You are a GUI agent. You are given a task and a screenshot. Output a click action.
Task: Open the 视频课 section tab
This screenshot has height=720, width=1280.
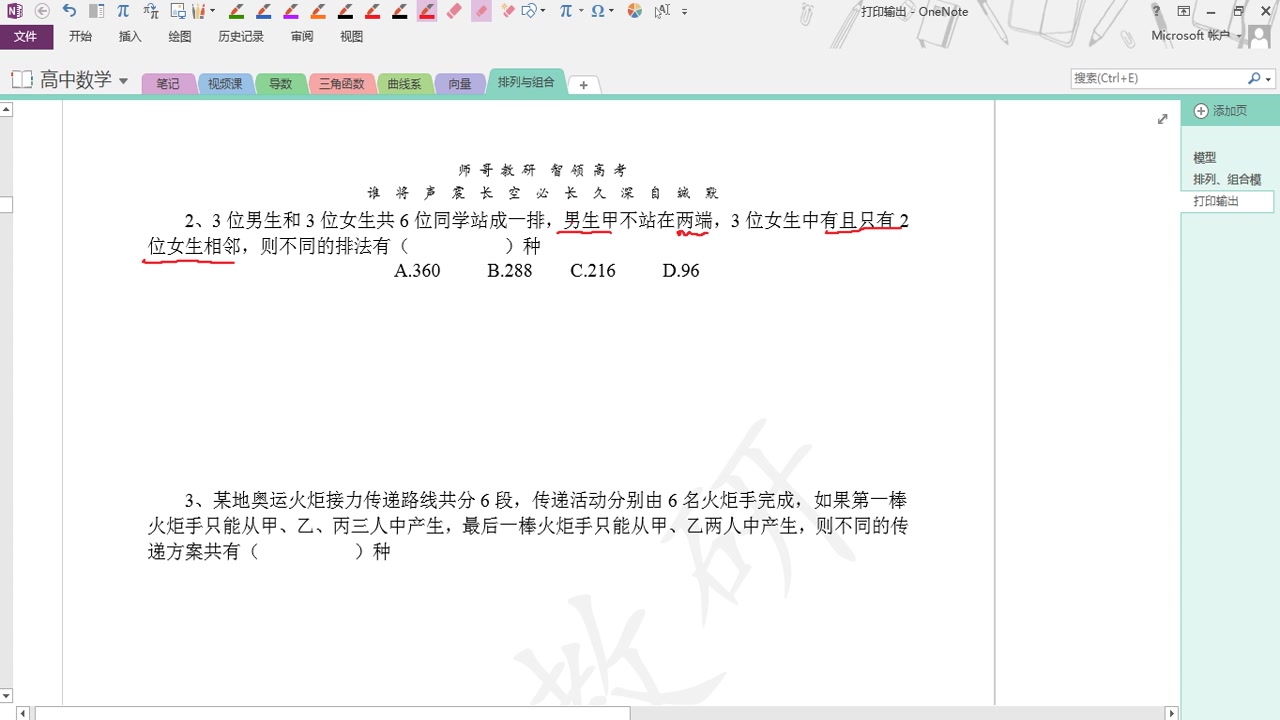226,84
